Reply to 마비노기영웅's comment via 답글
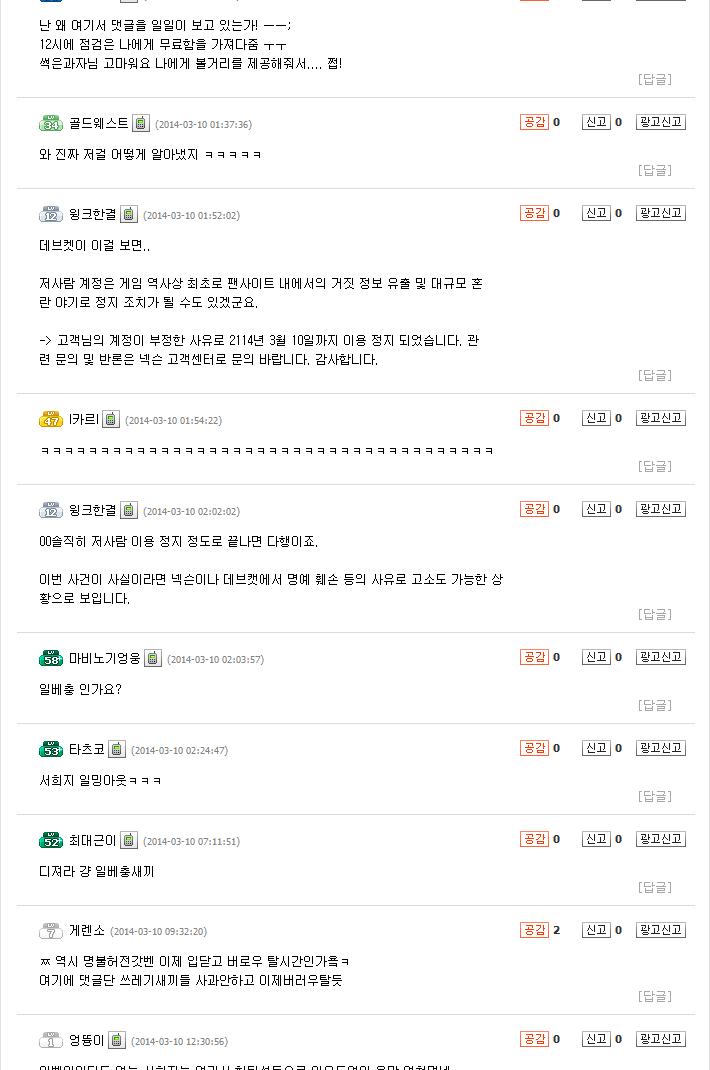The image size is (710, 1070). [x=655, y=705]
